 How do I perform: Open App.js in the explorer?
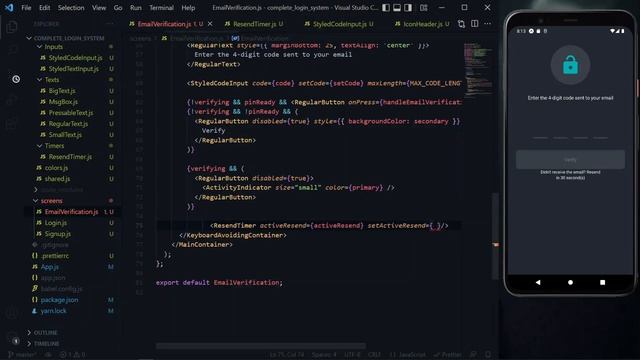coord(49,267)
